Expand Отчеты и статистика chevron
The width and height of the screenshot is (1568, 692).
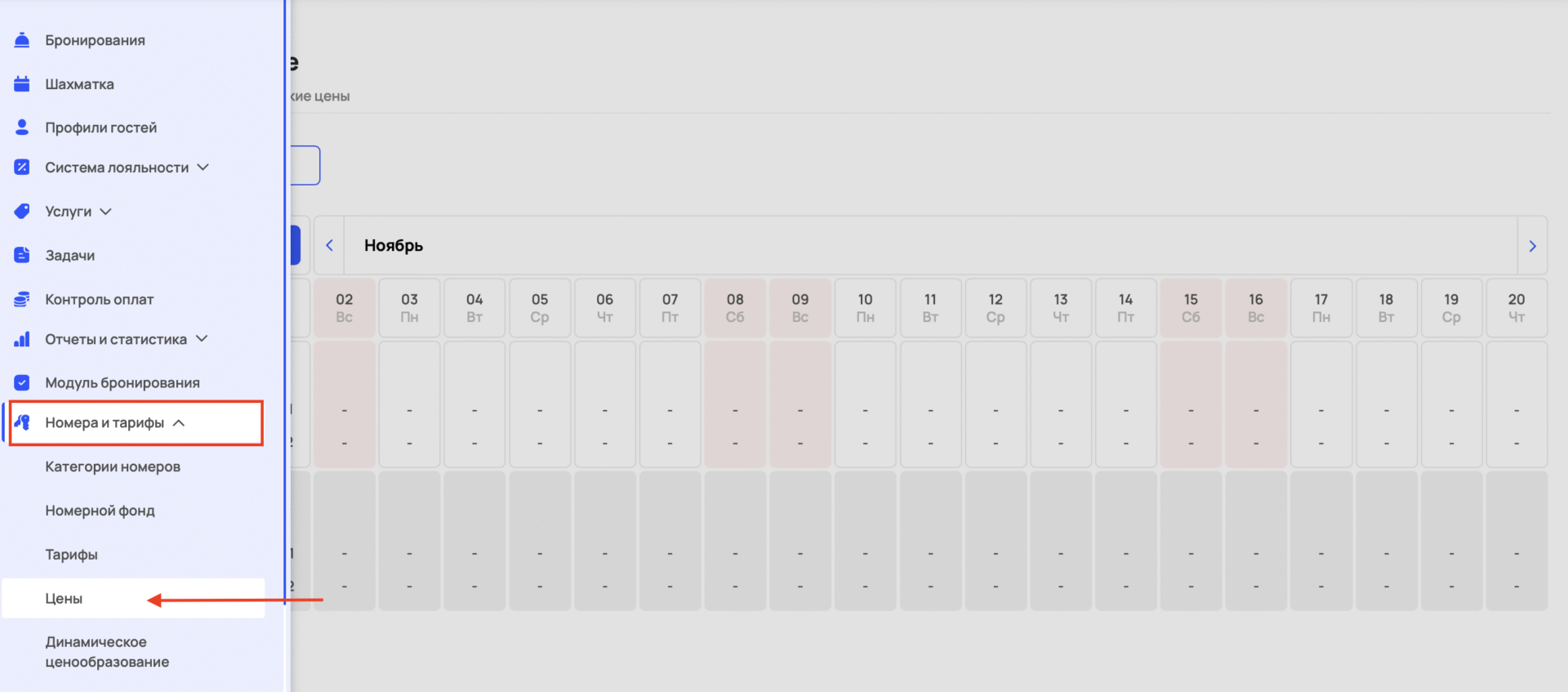coord(202,339)
